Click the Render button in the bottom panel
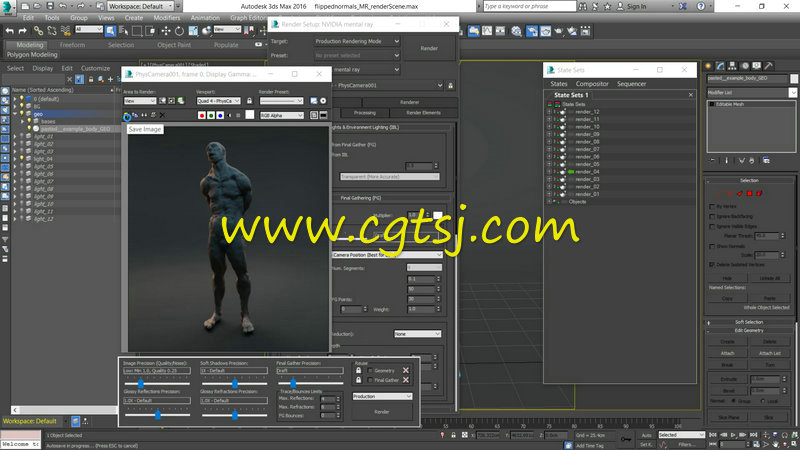The width and height of the screenshot is (800, 450). (382, 412)
